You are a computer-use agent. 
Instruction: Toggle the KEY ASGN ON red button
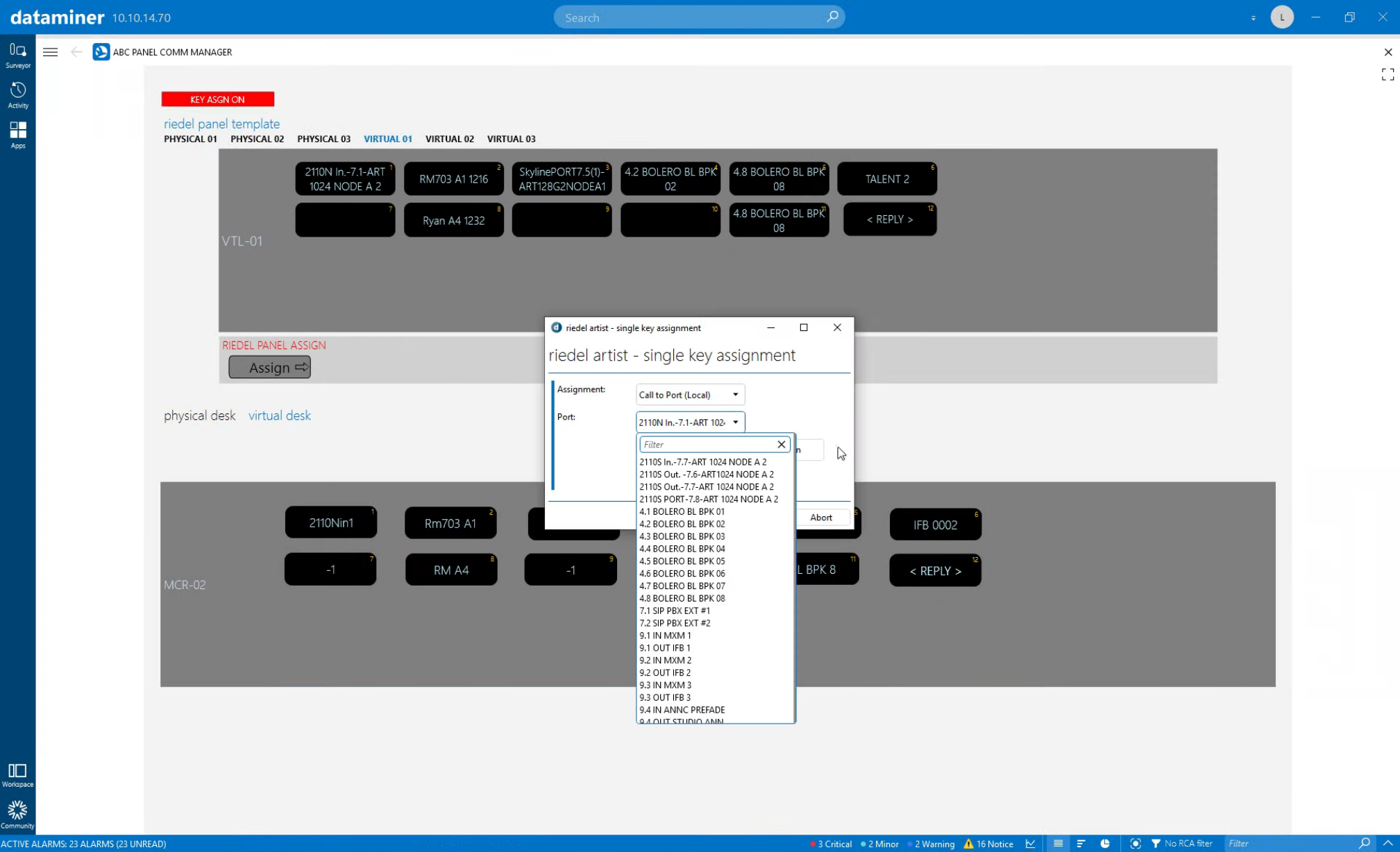click(218, 99)
